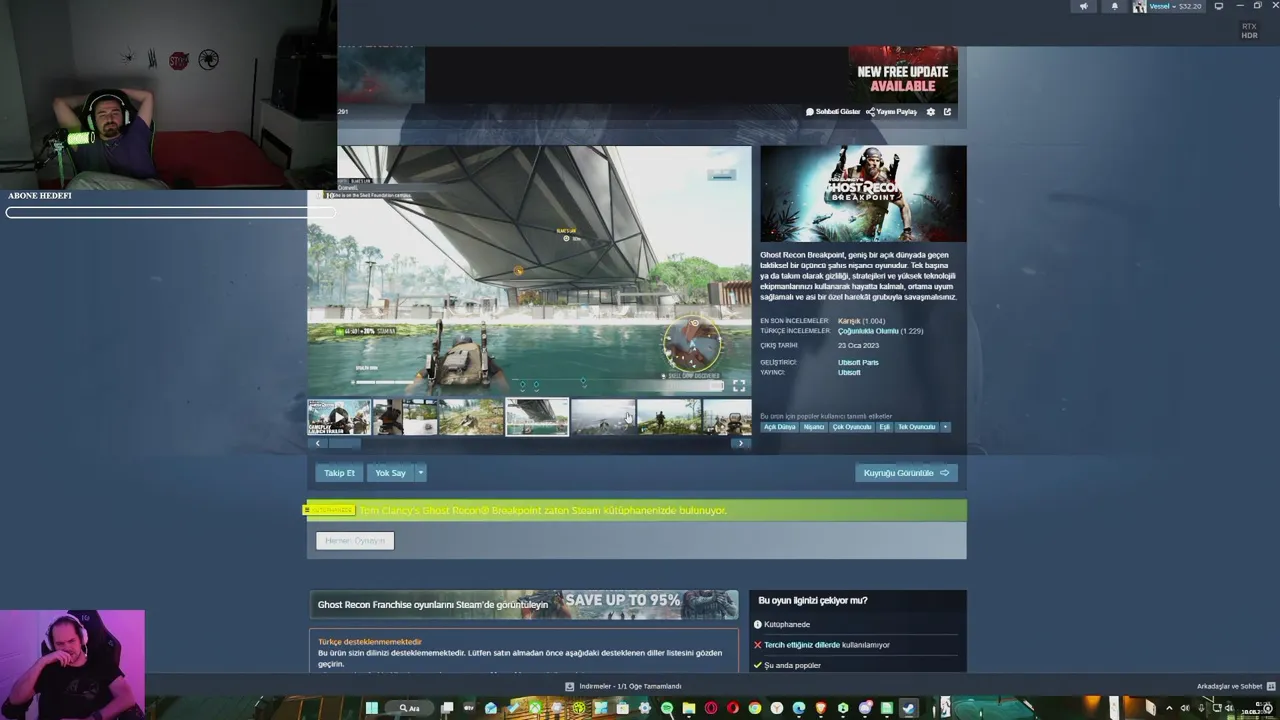The image size is (1280, 720).
Task: Click the Hemen Oynayın button
Action: click(x=355, y=541)
